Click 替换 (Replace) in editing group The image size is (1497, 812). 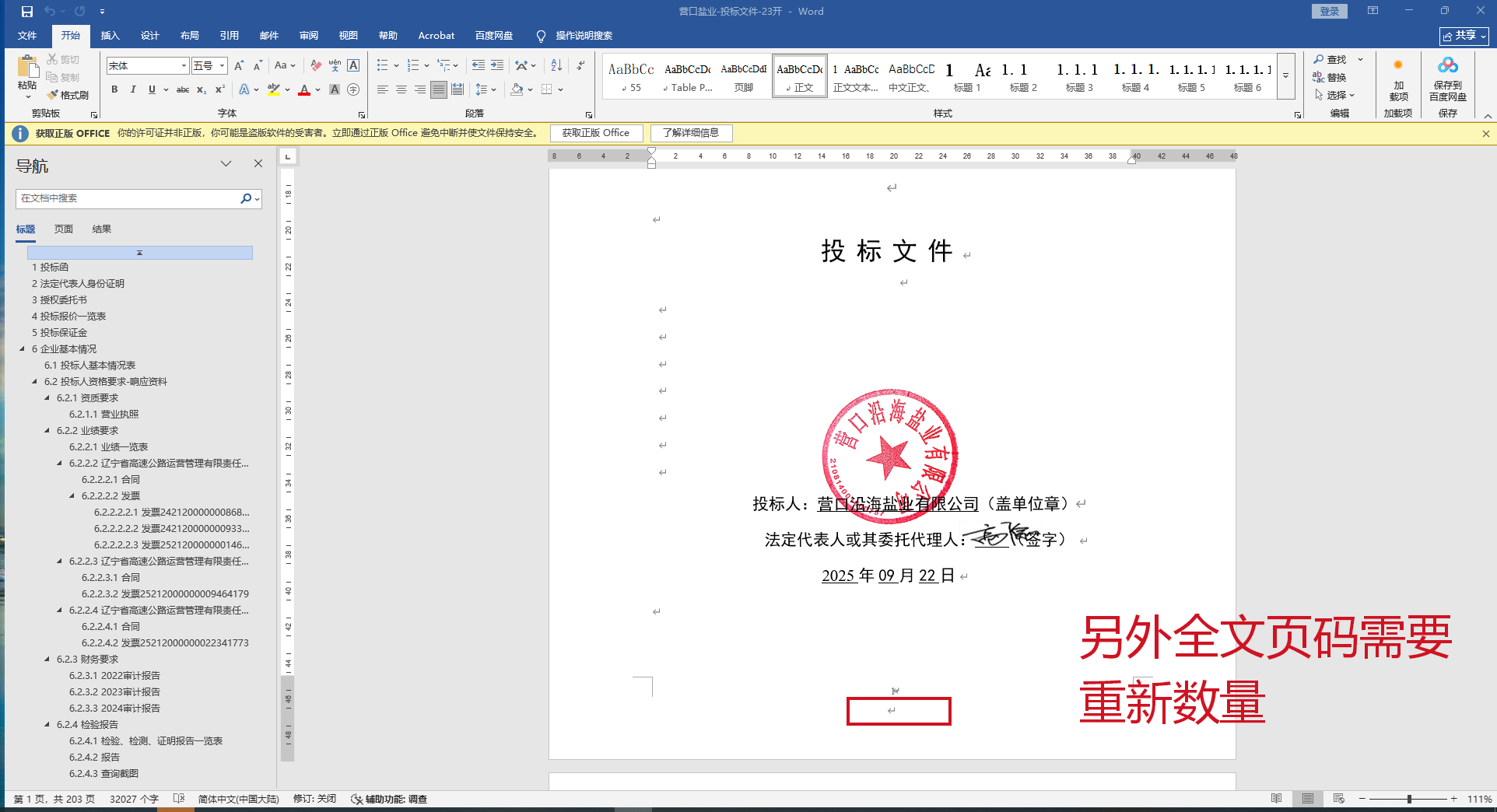[1330, 77]
